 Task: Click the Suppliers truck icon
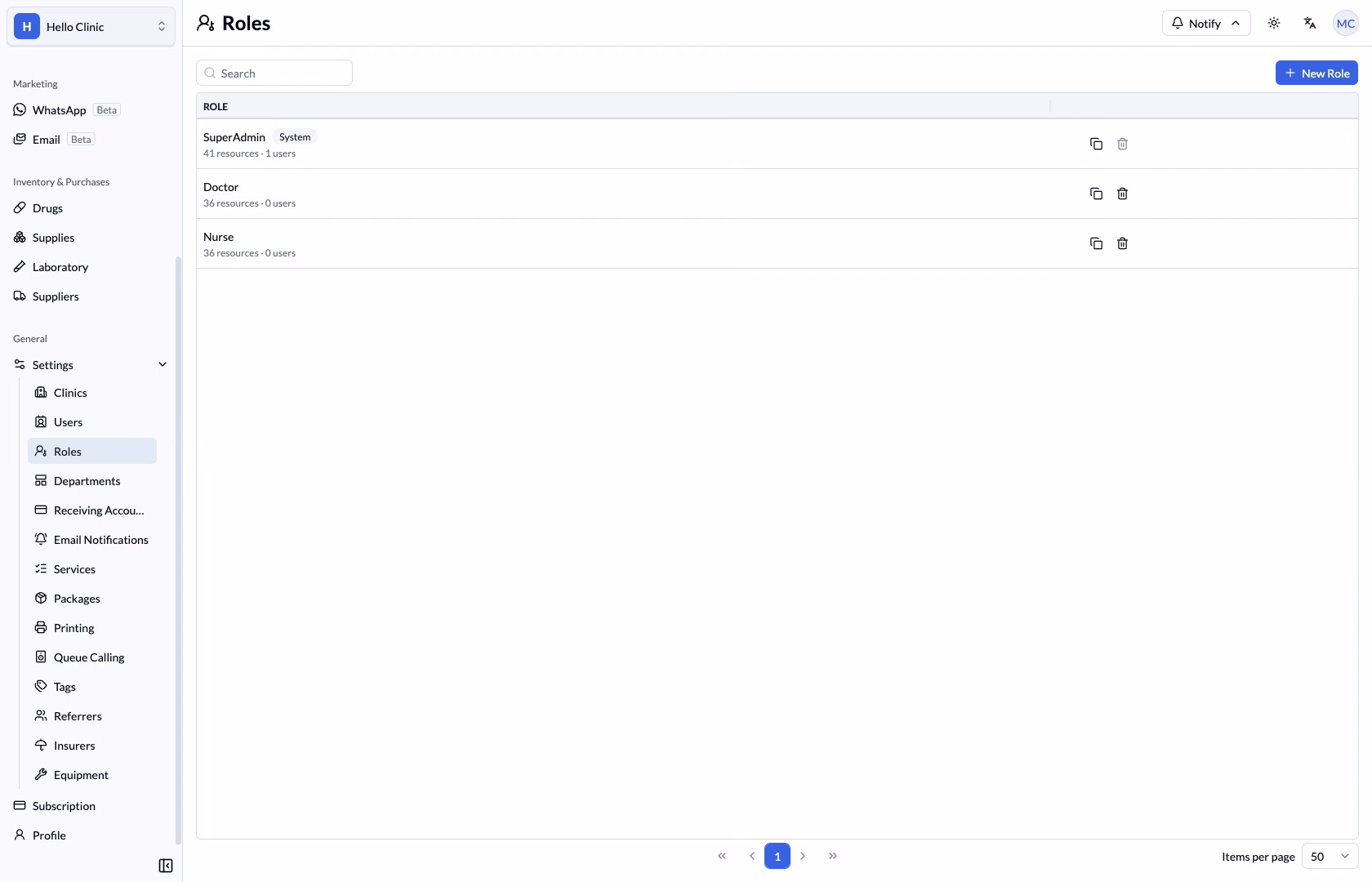click(x=20, y=296)
